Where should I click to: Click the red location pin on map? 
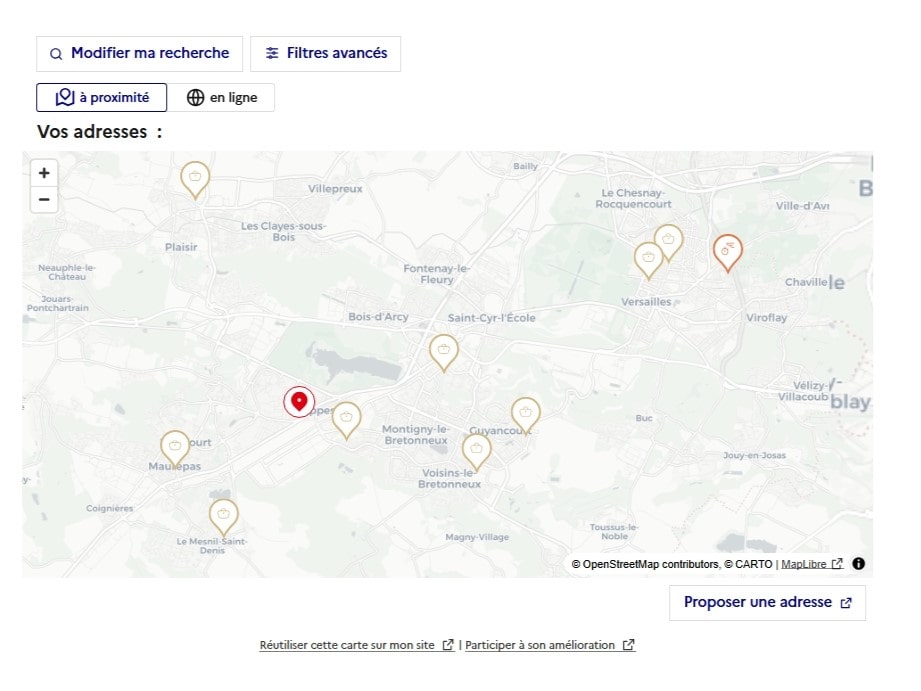pyautogui.click(x=299, y=401)
